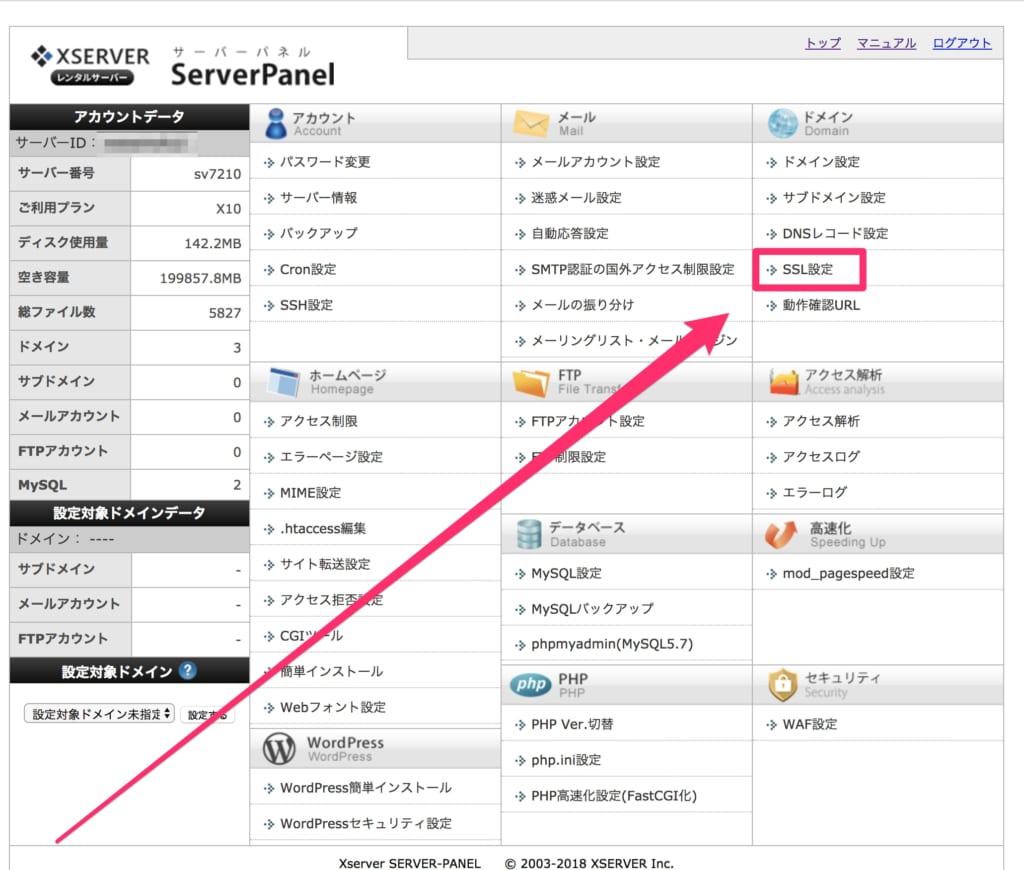This screenshot has width=1024, height=870.
Task: Open SSL設定
Action: (808, 269)
